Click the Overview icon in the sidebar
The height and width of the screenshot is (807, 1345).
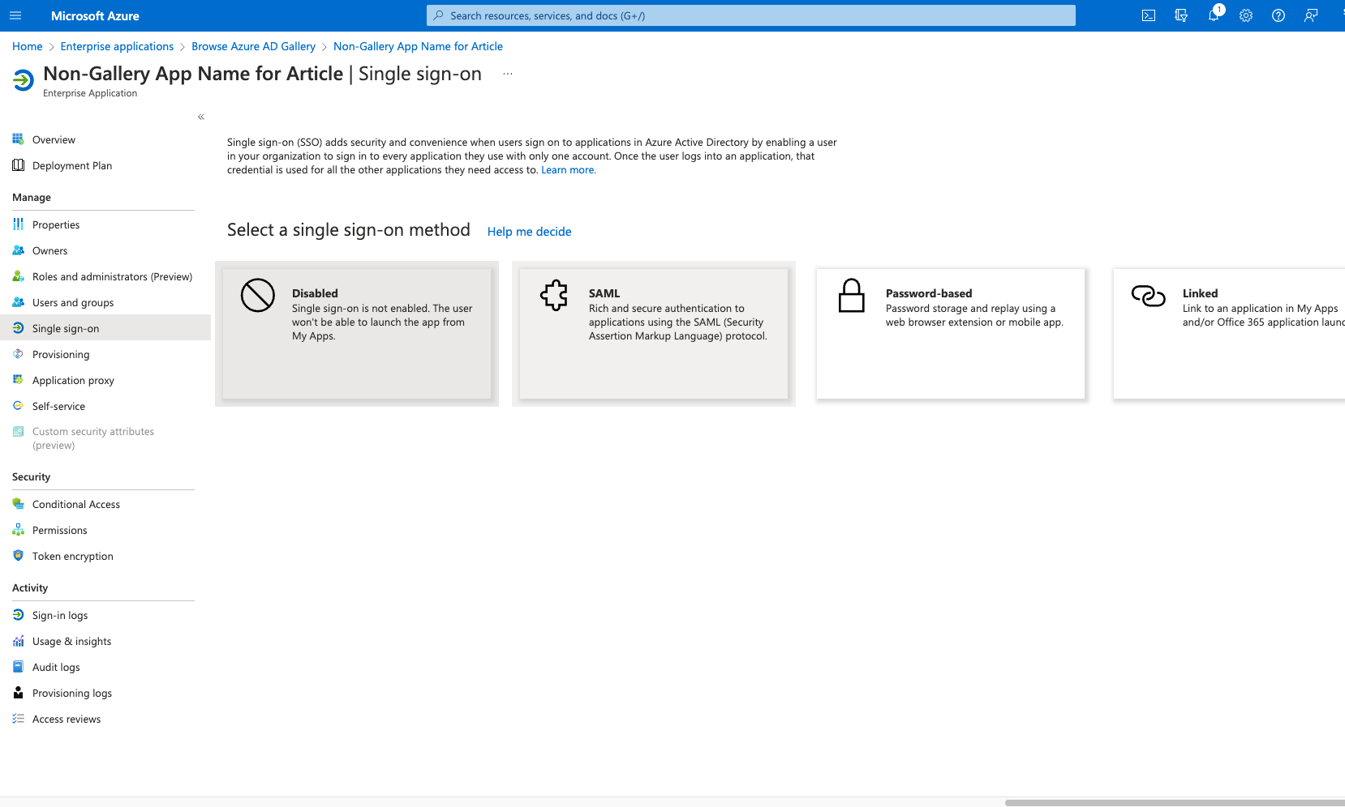[18, 139]
